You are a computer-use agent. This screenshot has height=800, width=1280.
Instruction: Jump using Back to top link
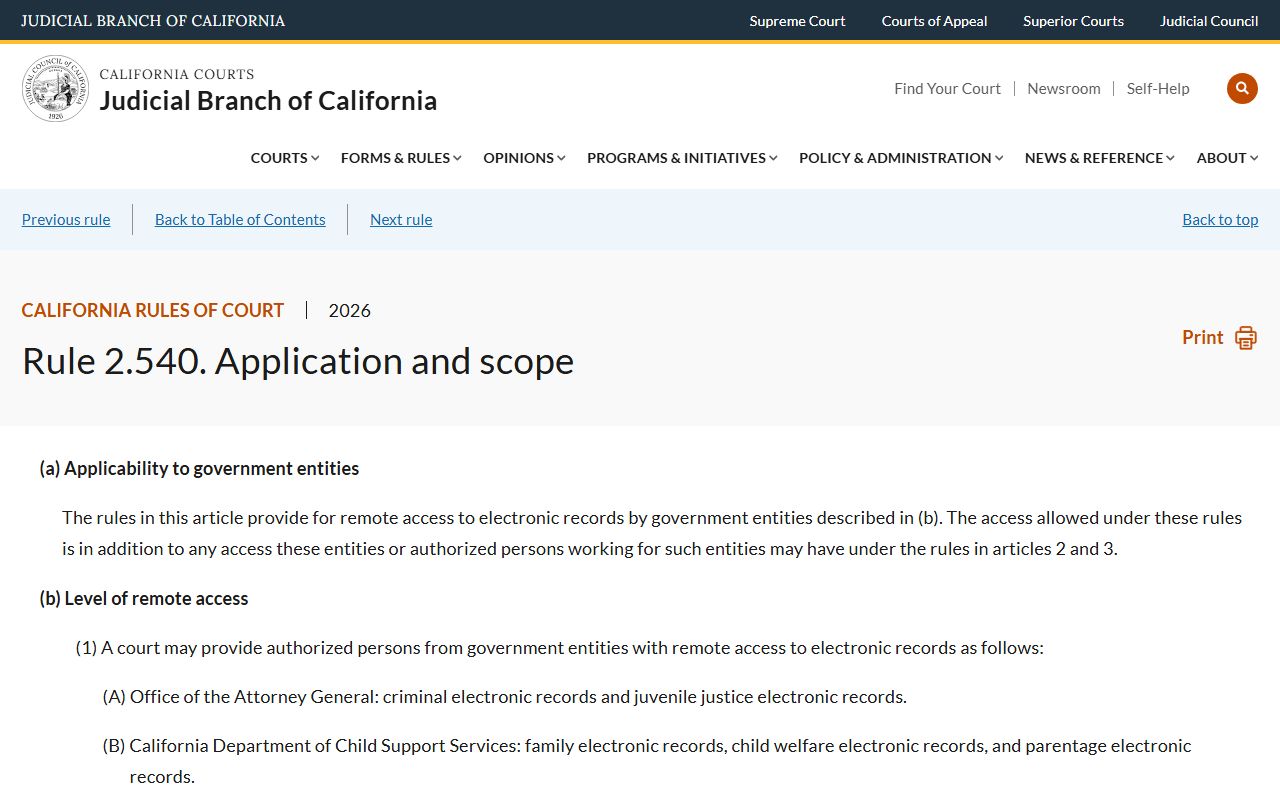[1220, 220]
